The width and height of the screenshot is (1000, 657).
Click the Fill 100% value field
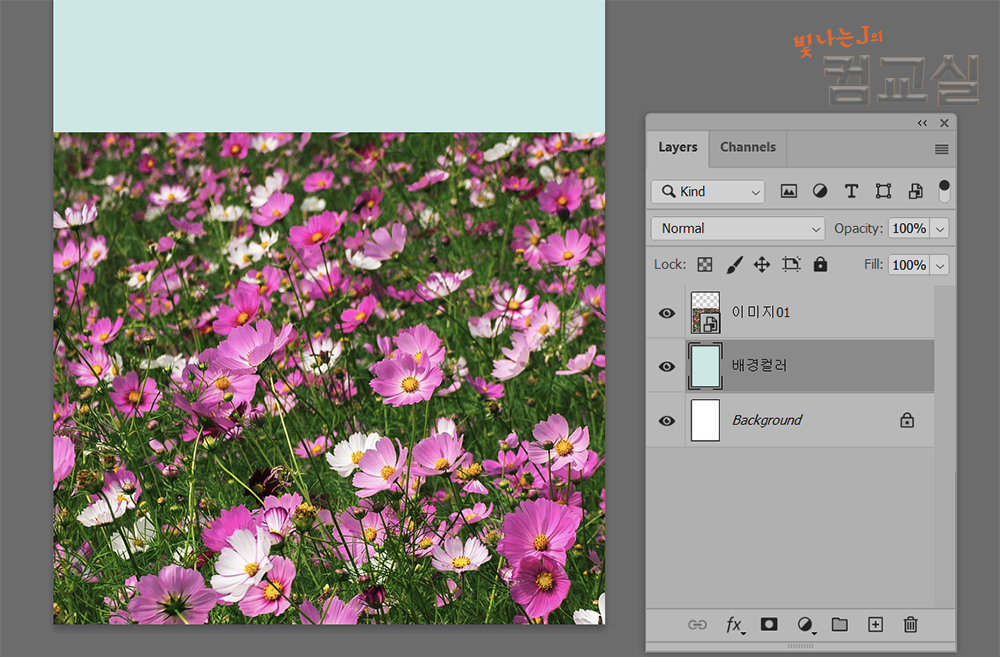tap(909, 265)
